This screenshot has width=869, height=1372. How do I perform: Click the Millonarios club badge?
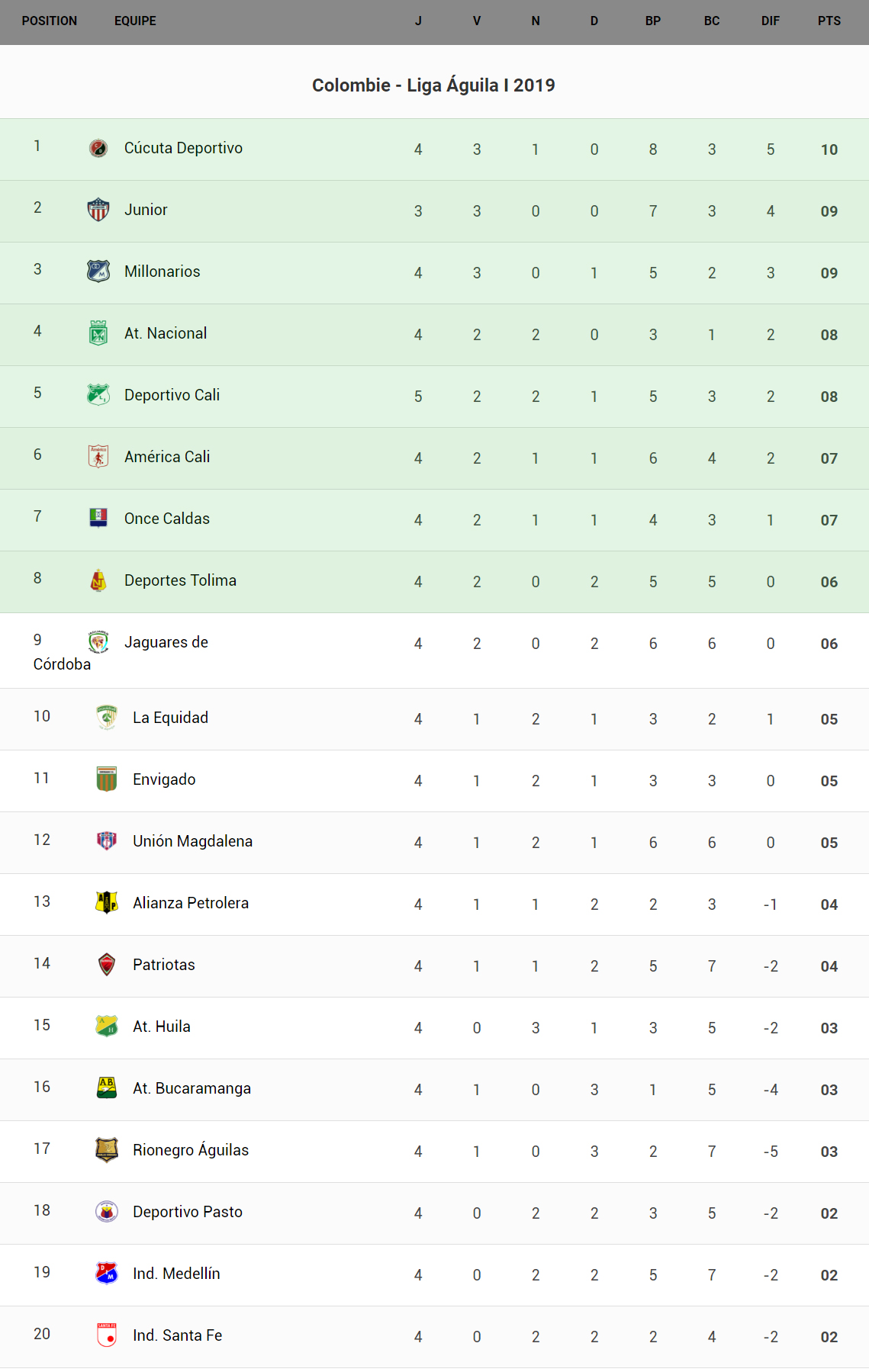point(98,272)
